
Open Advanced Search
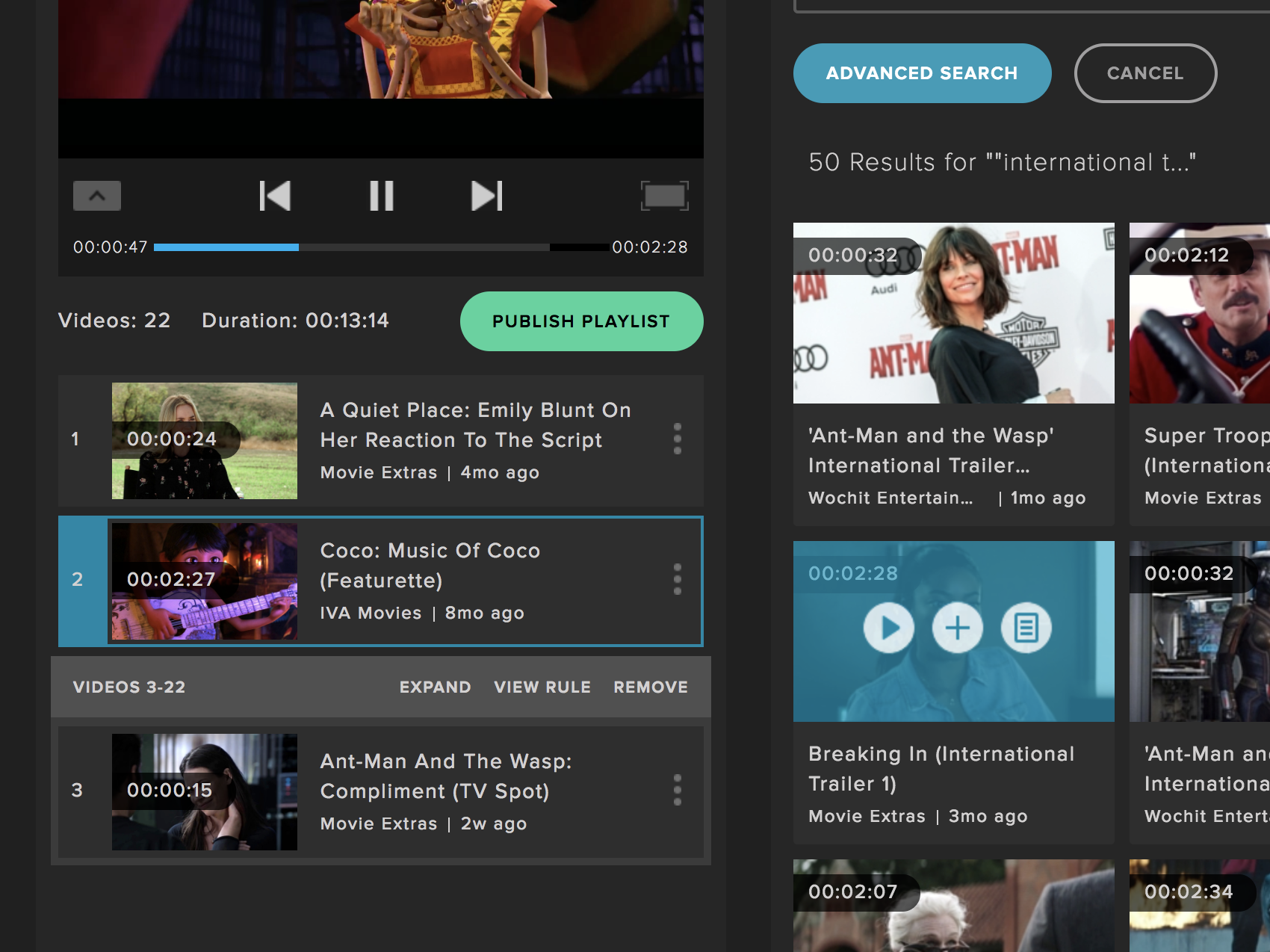click(922, 73)
